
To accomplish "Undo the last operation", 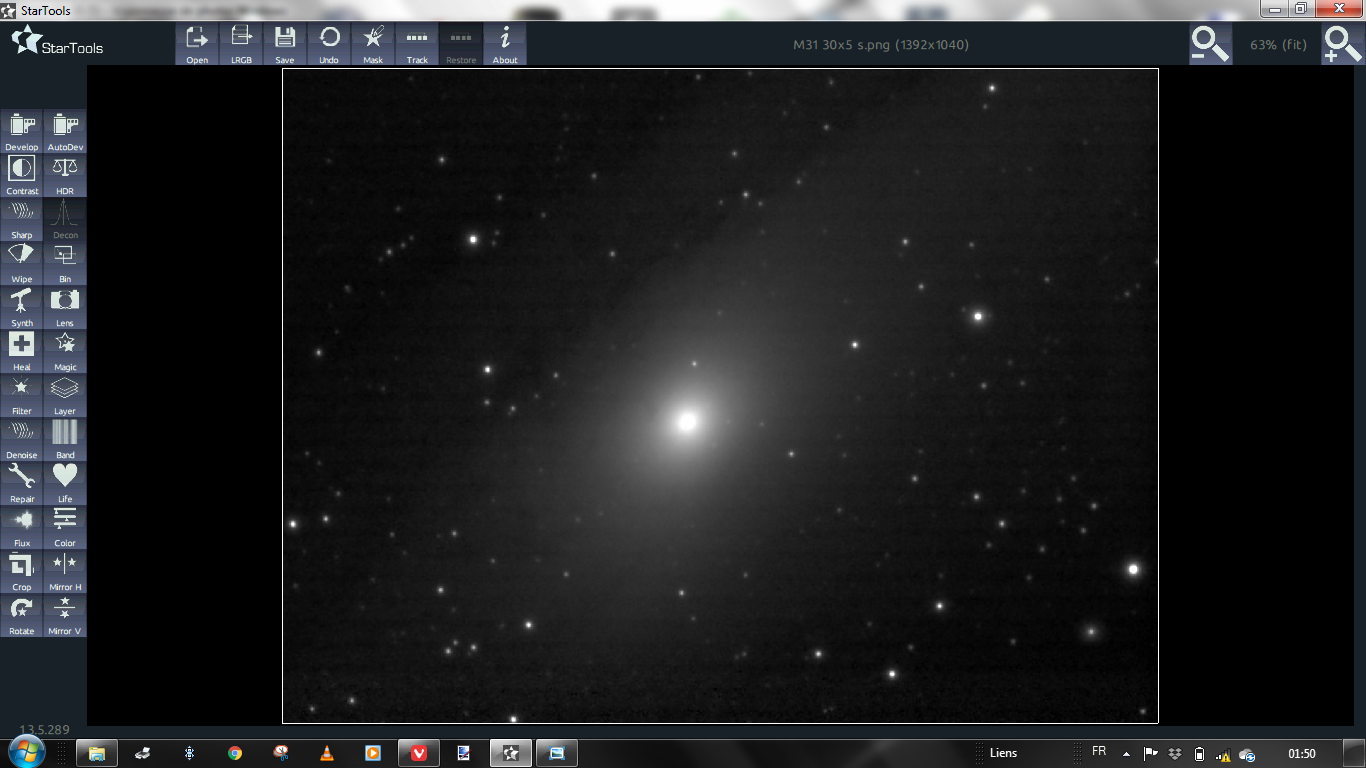I will tap(329, 44).
